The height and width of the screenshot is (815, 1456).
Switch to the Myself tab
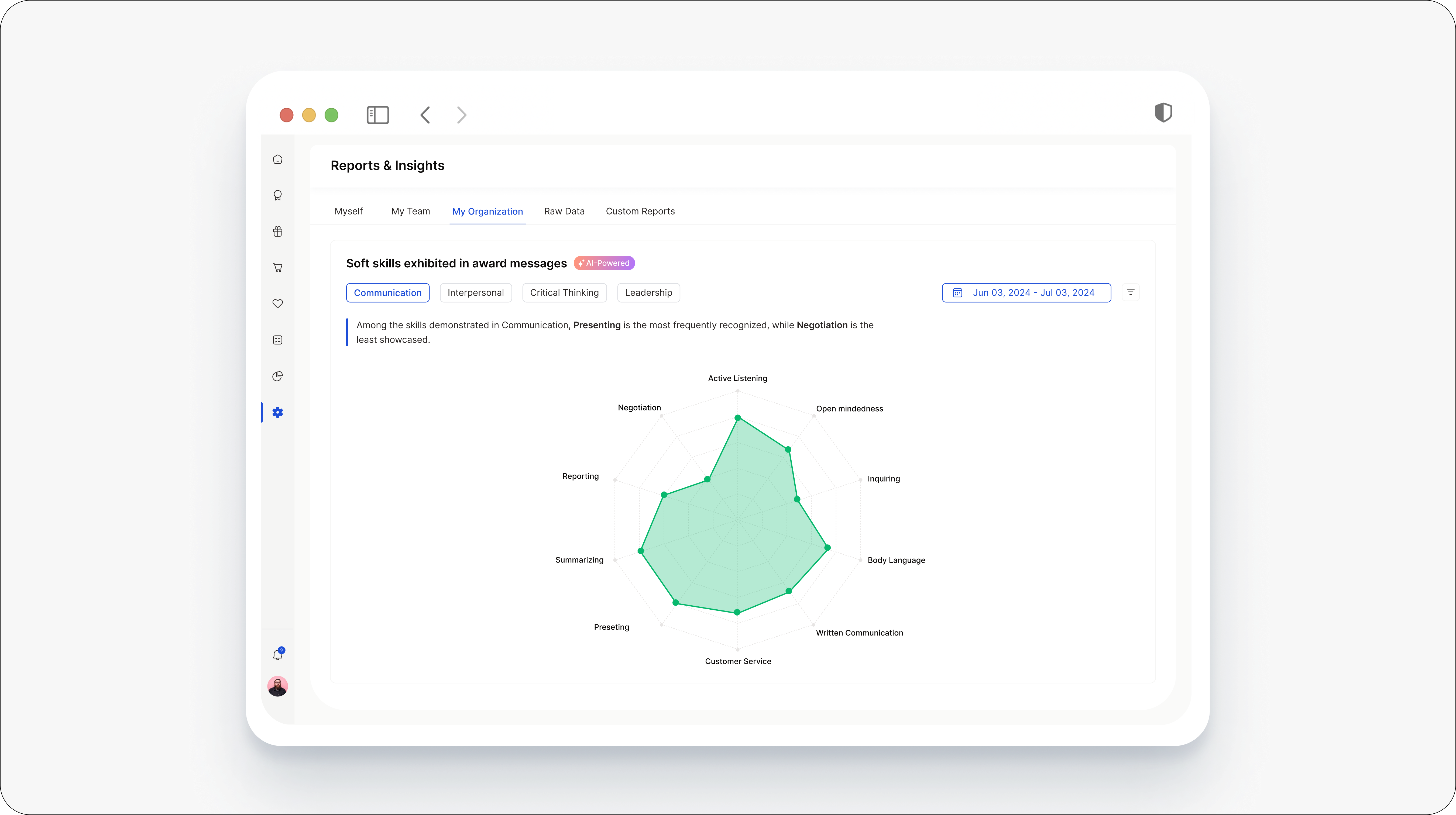[348, 211]
